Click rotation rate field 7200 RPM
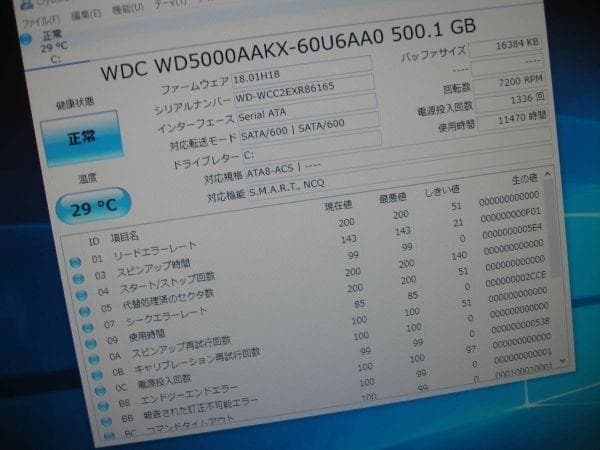This screenshot has width=600, height=450. 508,83
